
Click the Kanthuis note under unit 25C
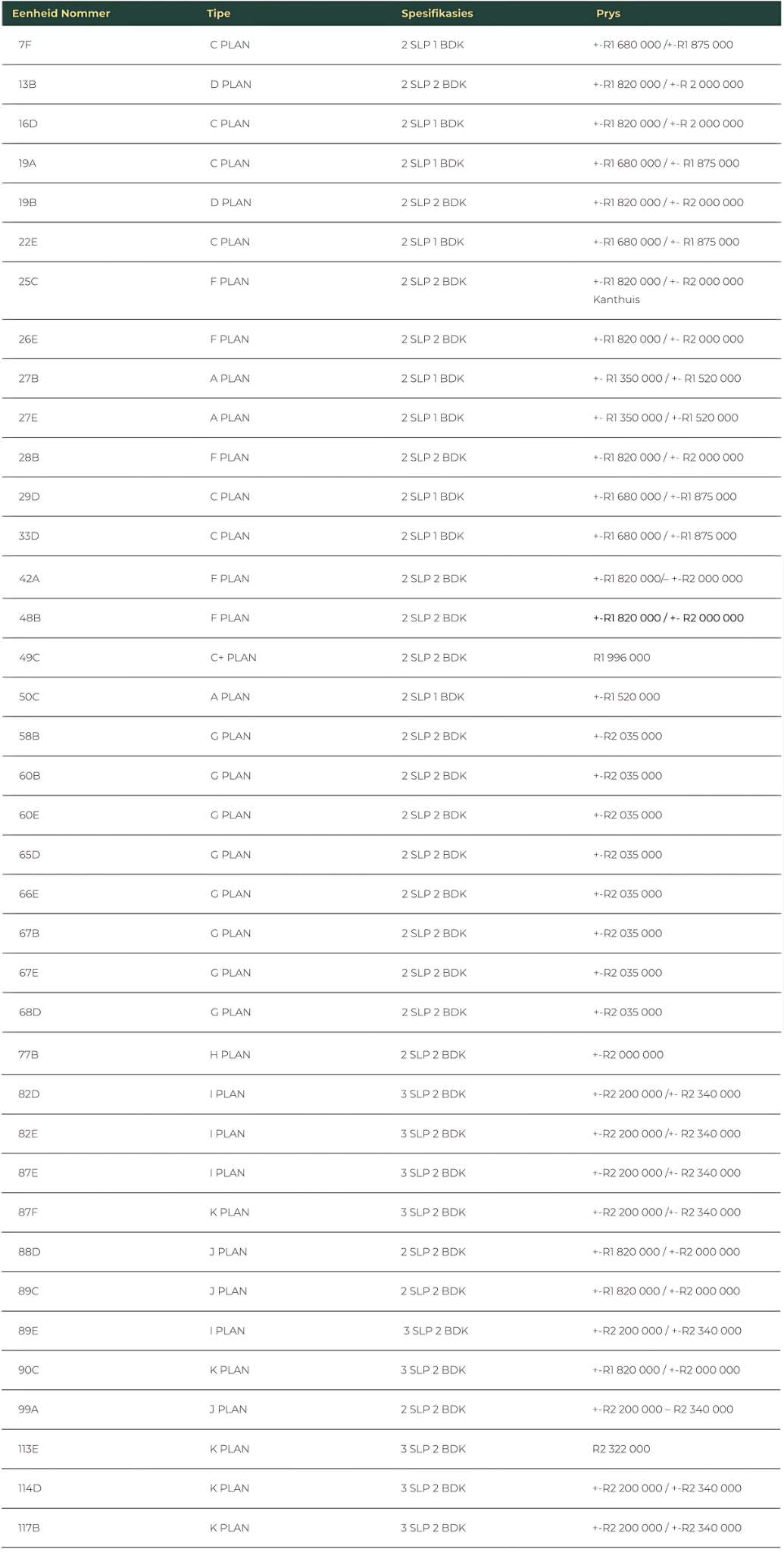617,300
